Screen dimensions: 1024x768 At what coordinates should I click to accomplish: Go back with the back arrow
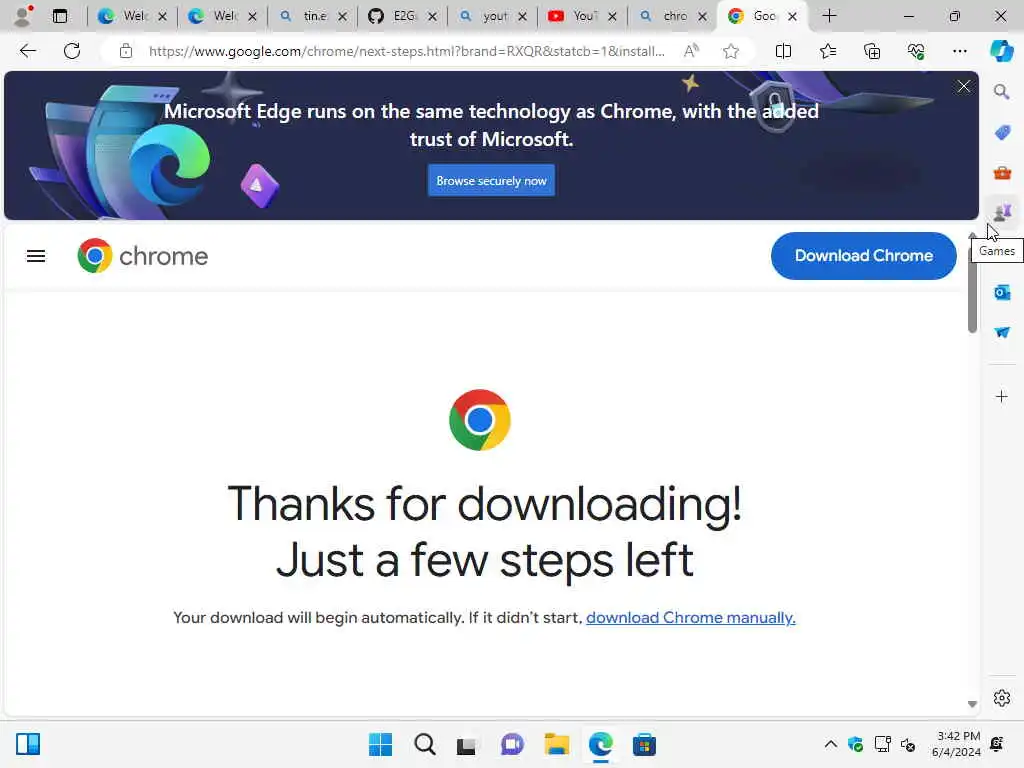pos(27,51)
